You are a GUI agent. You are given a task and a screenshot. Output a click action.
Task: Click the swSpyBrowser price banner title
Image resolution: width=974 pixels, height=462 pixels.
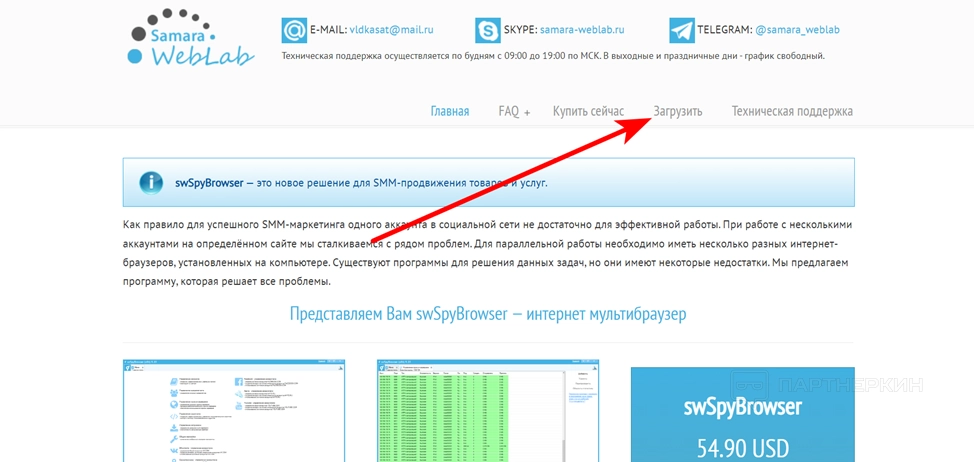[x=742, y=407]
